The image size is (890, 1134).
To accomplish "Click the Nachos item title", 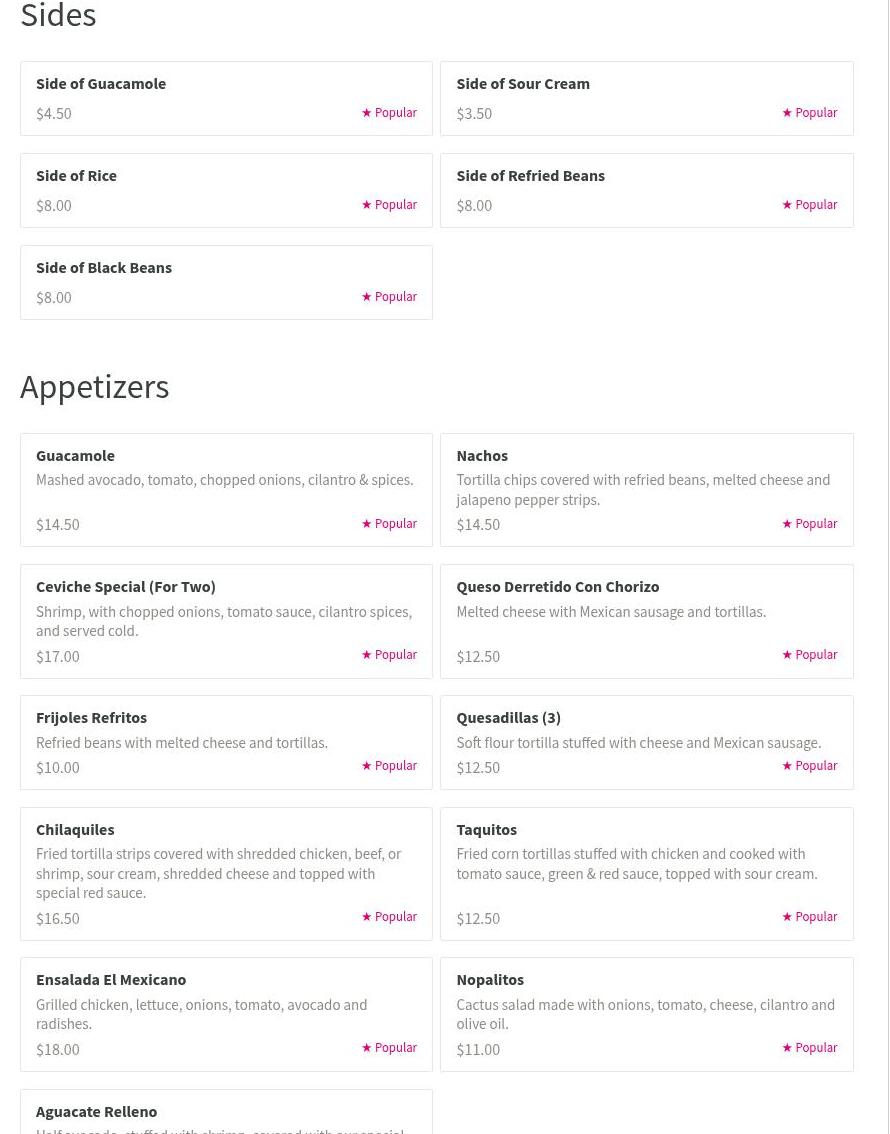I will click(482, 456).
